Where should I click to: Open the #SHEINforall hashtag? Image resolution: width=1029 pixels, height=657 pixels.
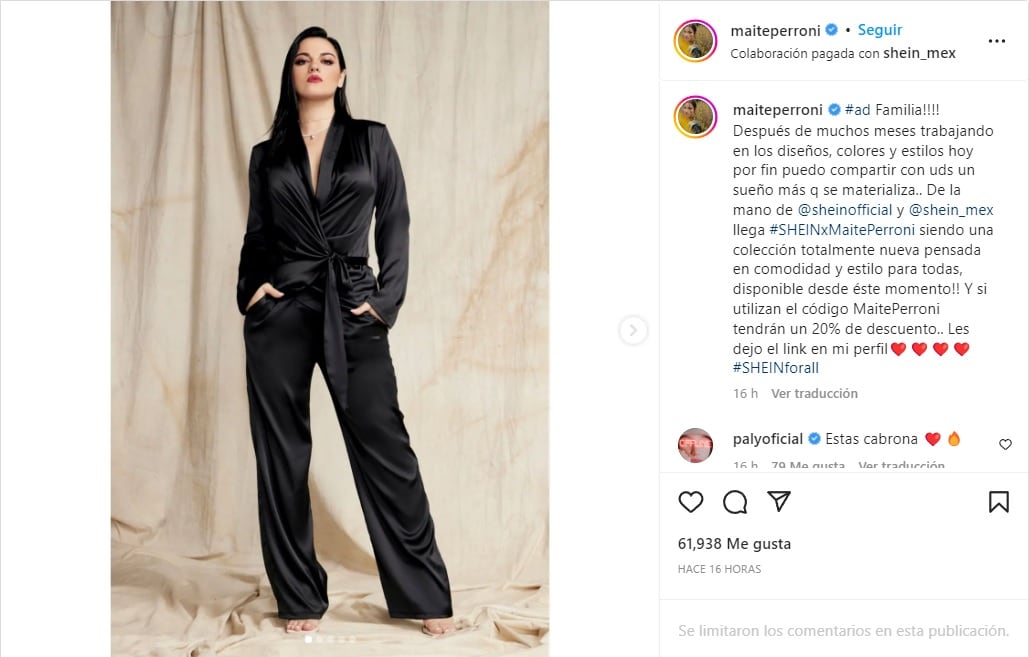[x=776, y=368]
